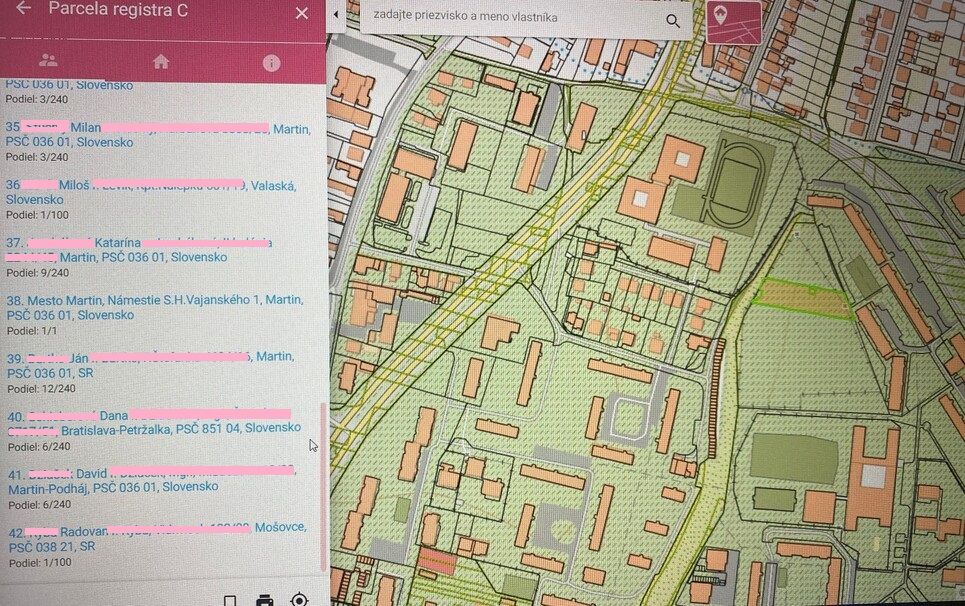Locate the parcel with the target icon
Viewport: 965px width, 606px height.
click(299, 600)
